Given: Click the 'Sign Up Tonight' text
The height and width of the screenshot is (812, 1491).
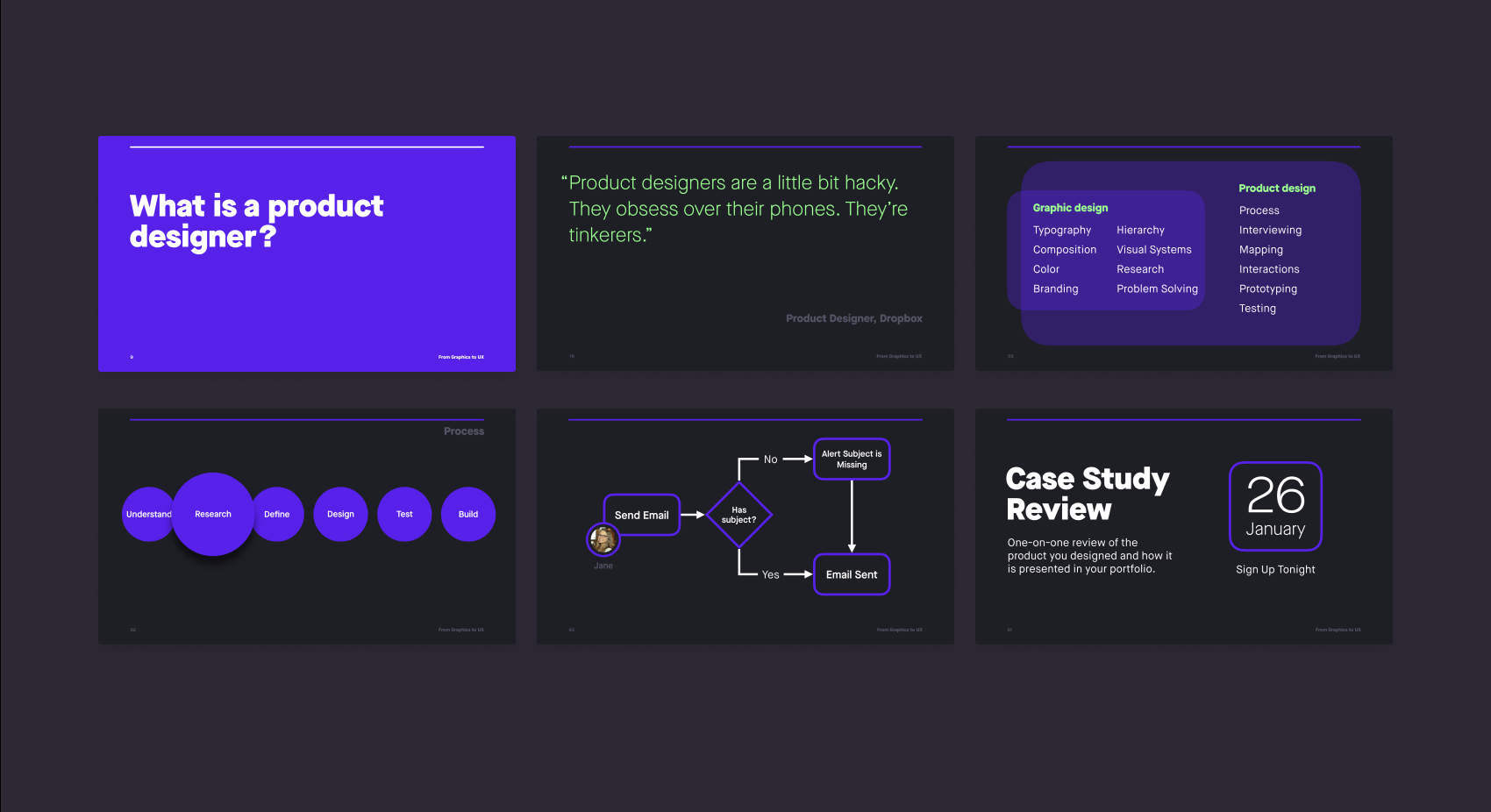Looking at the screenshot, I should coord(1274,569).
